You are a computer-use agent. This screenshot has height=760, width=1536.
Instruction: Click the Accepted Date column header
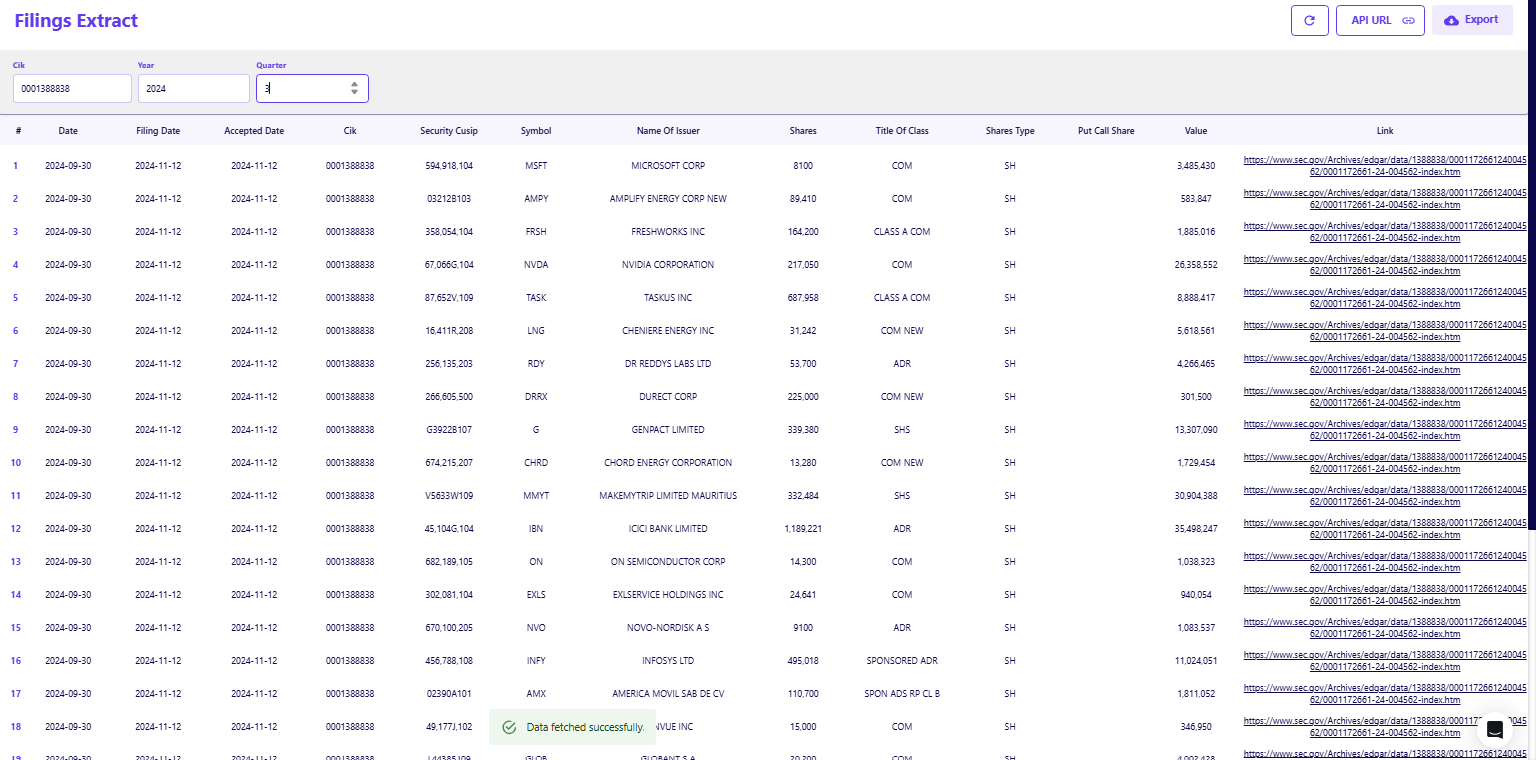pos(254,131)
